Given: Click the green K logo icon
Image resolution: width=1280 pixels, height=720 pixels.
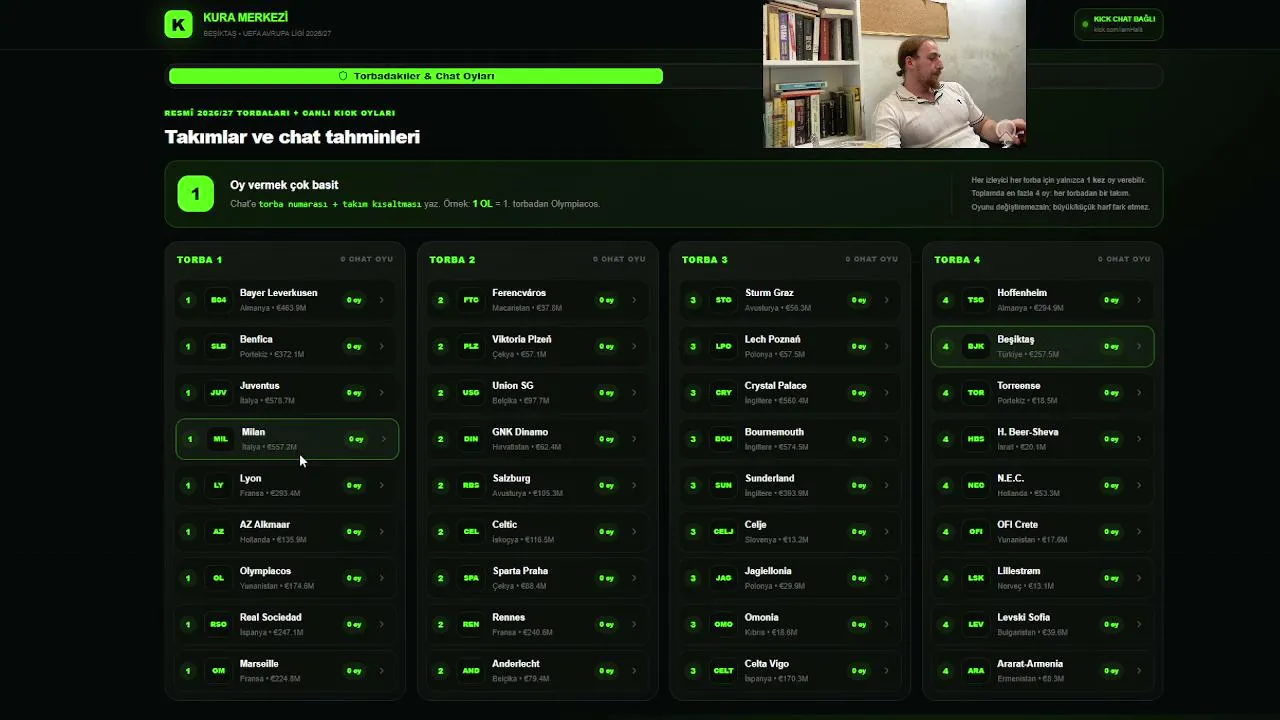Looking at the screenshot, I should pyautogui.click(x=178, y=24).
